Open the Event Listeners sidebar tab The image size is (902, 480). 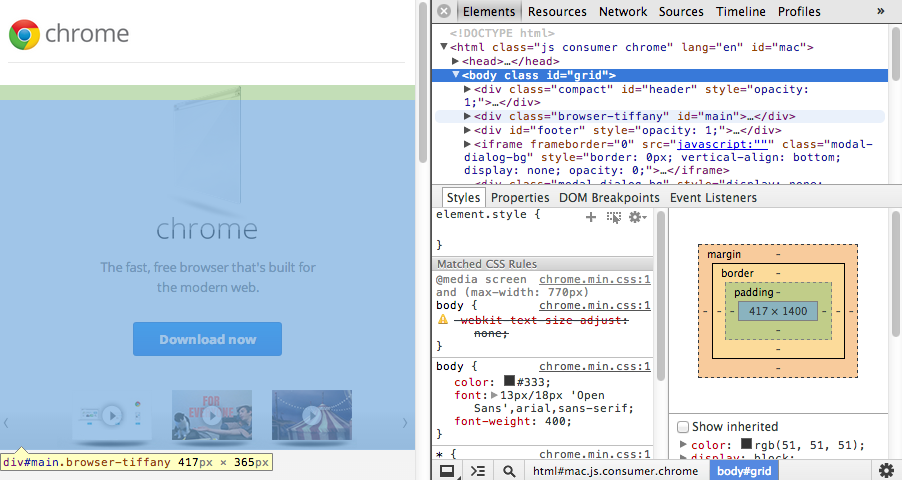tap(713, 198)
